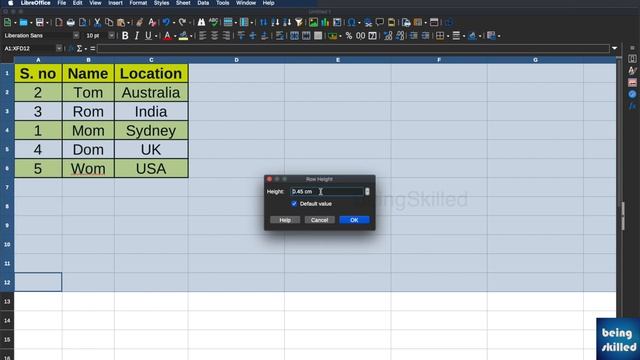Image resolution: width=640 pixels, height=360 pixels.
Task: Select column D header
Action: [236, 60]
